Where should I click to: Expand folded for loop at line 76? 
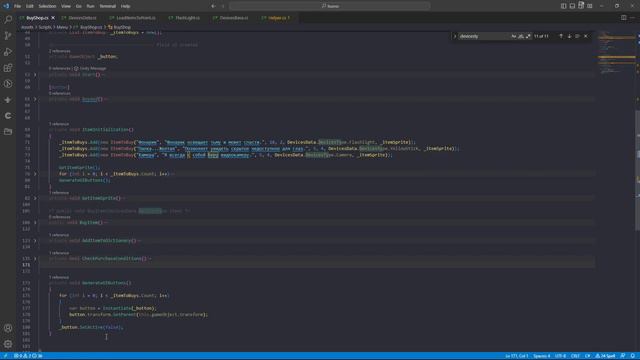click(36, 174)
